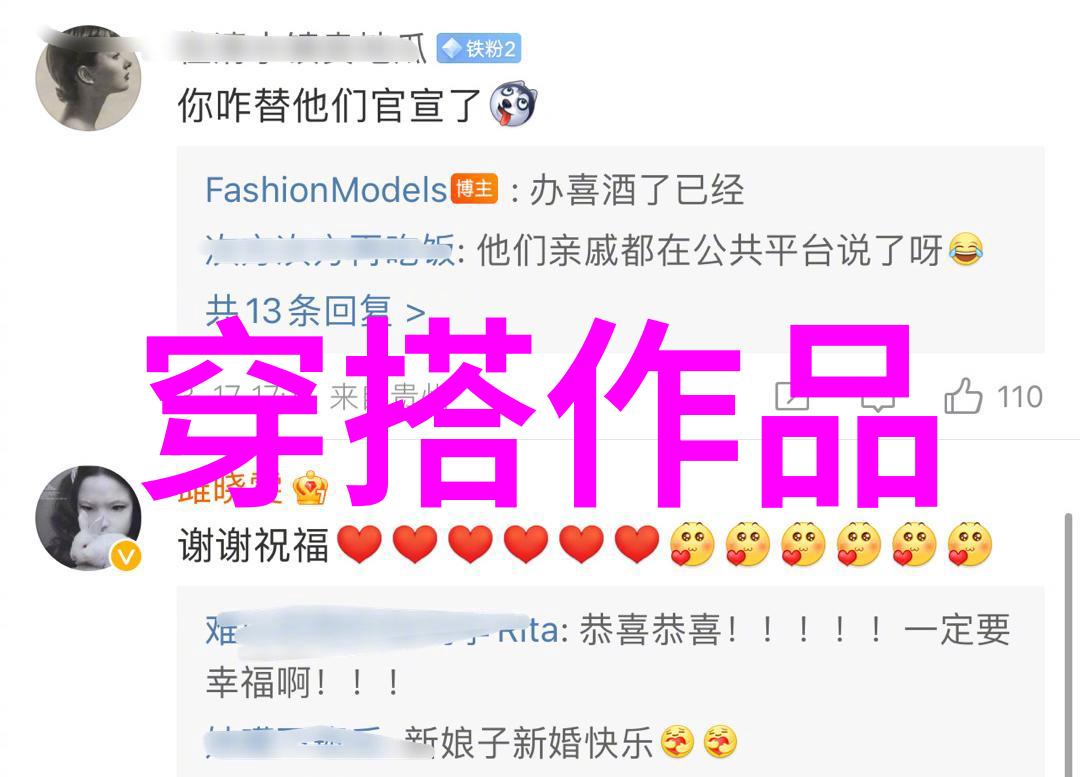Expand 共13条回复 replies thread
Screen dimensions: 1080x777
click(315, 311)
